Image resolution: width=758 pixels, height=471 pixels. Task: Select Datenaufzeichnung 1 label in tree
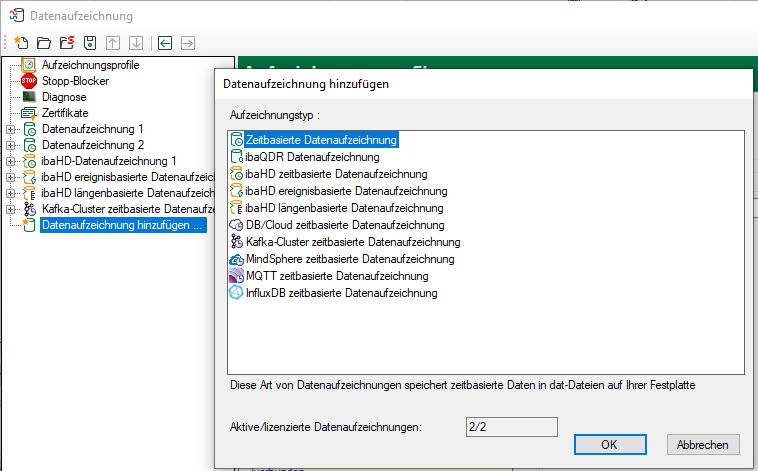tap(92, 129)
